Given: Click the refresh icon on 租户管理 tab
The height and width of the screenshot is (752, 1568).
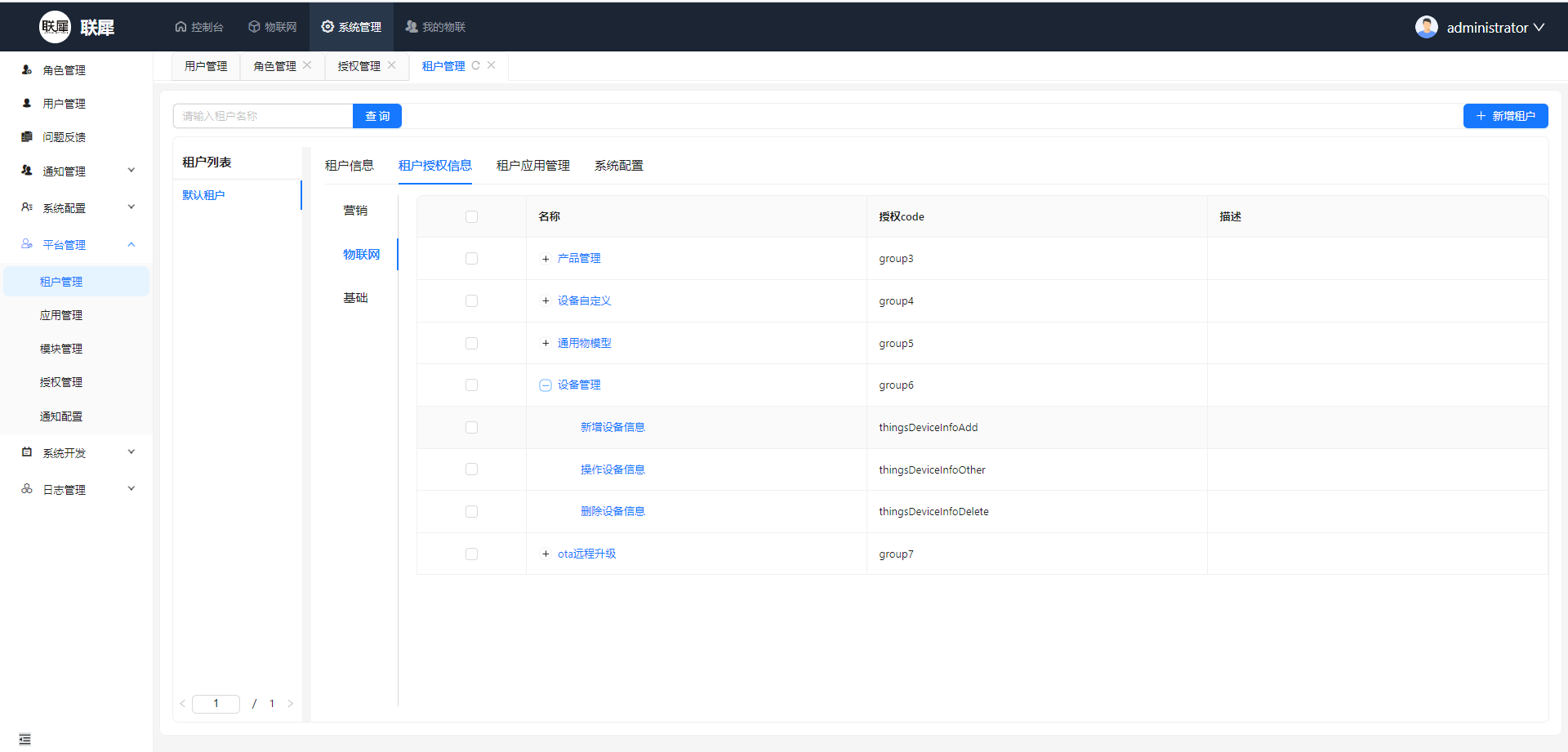Looking at the screenshot, I should click(x=475, y=65).
